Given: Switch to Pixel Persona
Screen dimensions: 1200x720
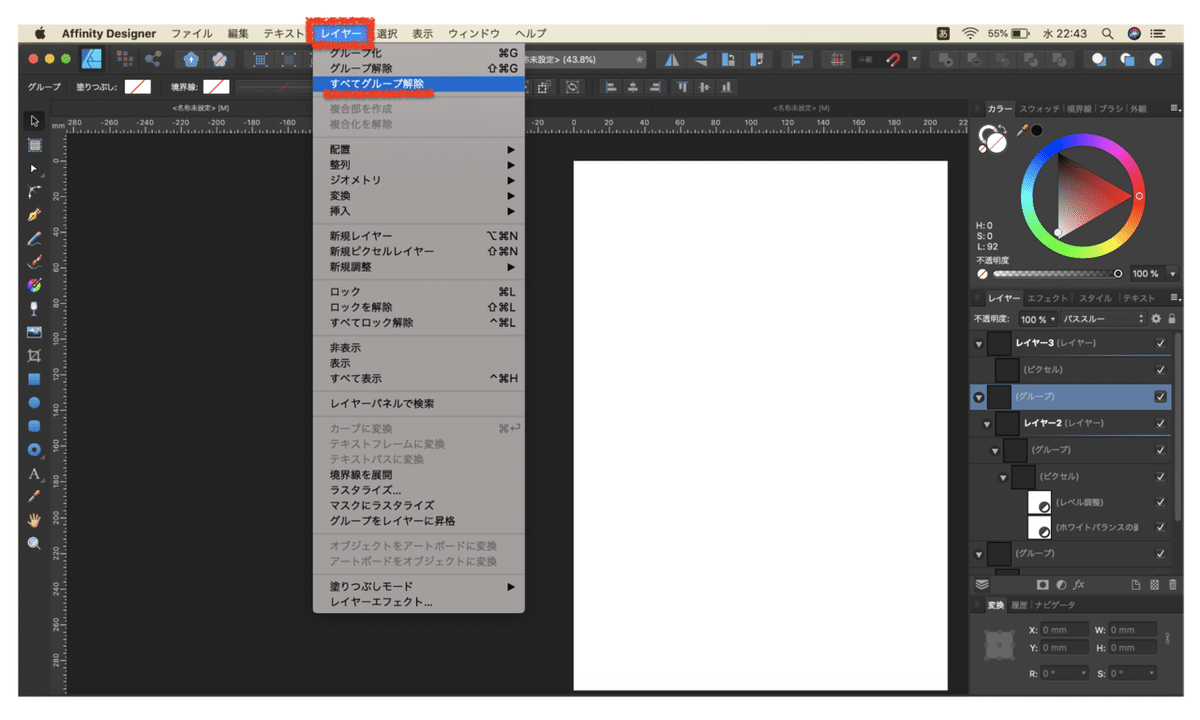Looking at the screenshot, I should tap(126, 59).
